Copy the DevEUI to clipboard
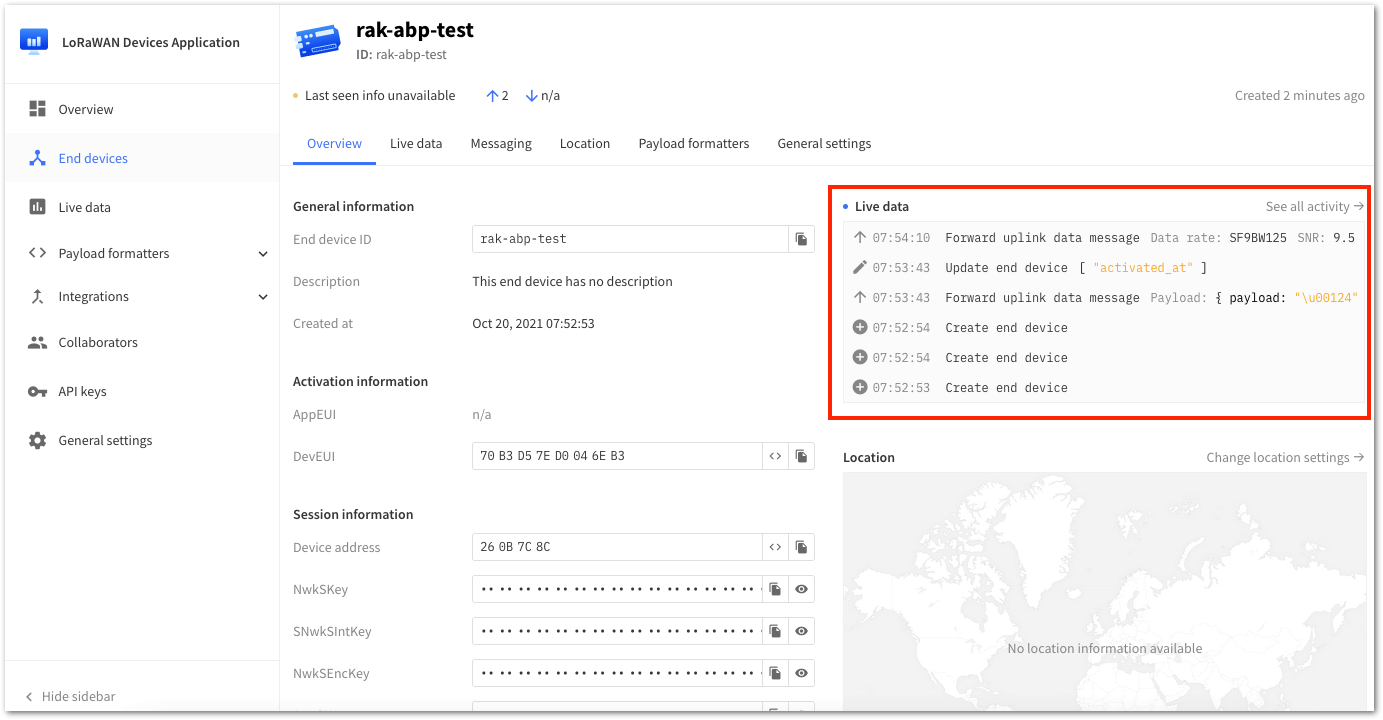The height and width of the screenshot is (720, 1383). [x=801, y=456]
